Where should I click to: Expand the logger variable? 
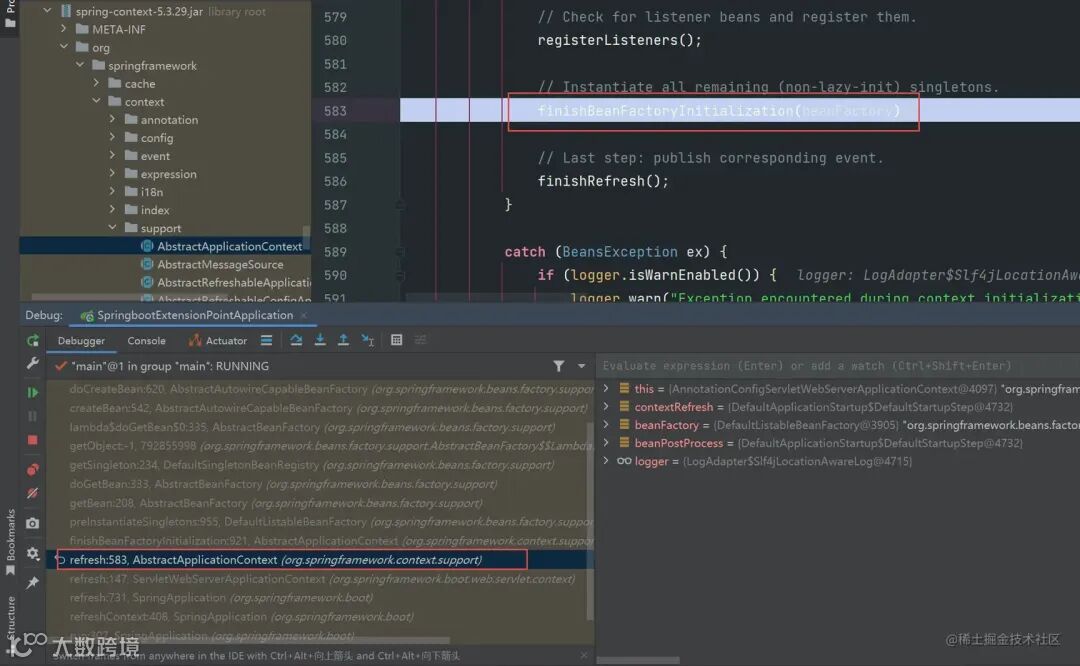coord(606,461)
